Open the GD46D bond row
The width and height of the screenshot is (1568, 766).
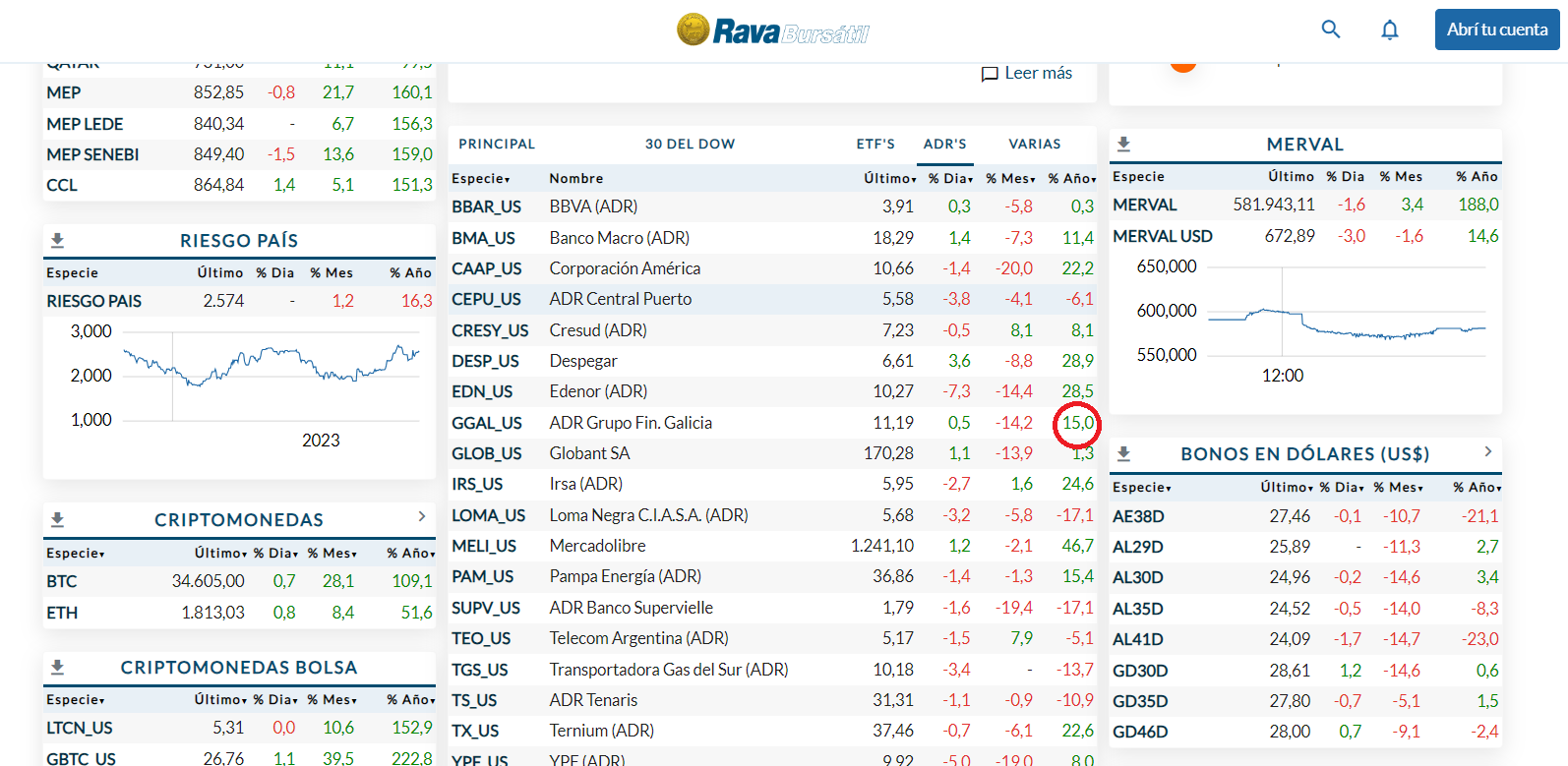pos(1305,732)
